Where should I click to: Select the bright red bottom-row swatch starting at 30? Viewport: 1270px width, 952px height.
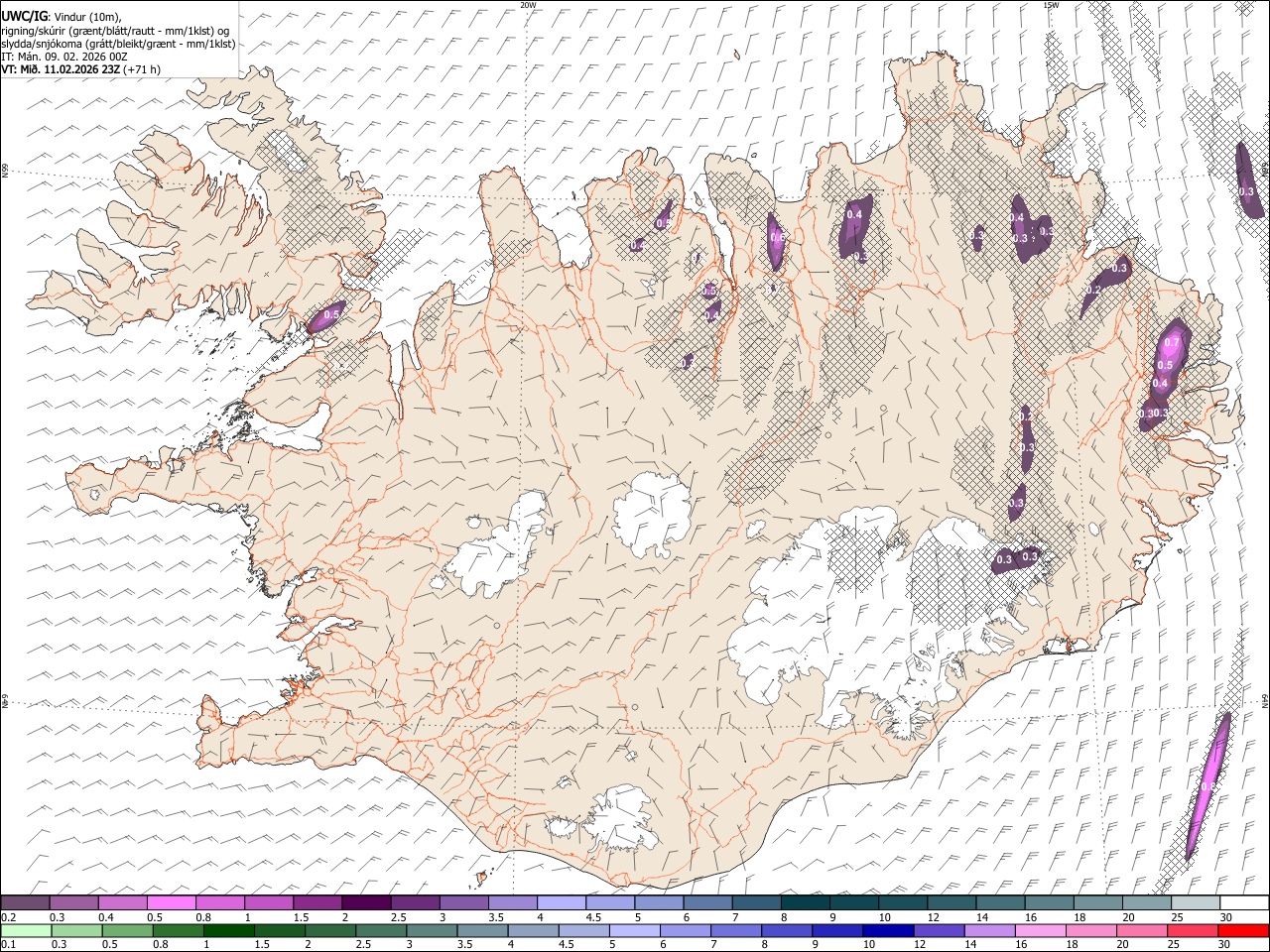(x=1242, y=930)
